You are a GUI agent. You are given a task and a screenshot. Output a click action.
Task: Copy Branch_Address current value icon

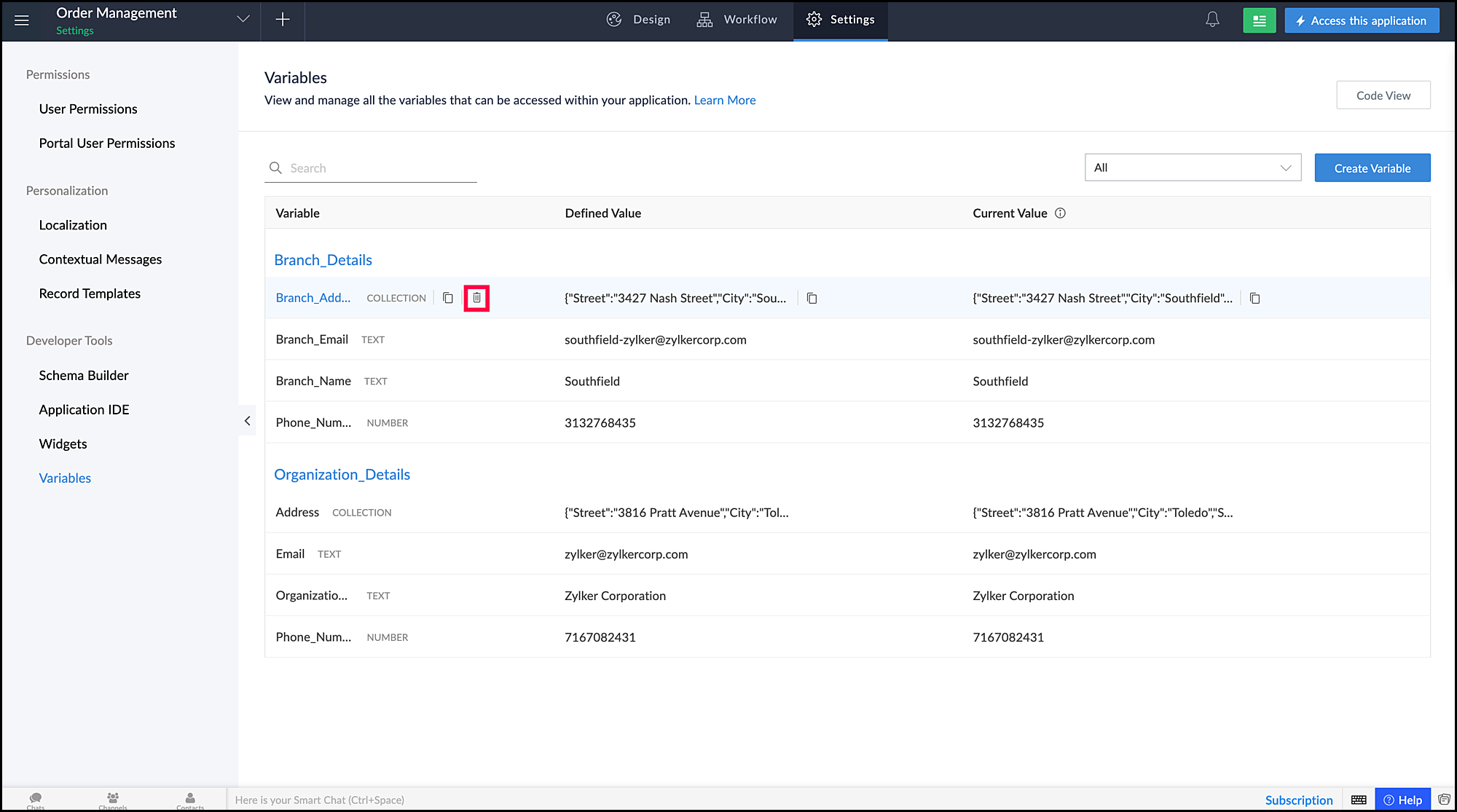1254,299
